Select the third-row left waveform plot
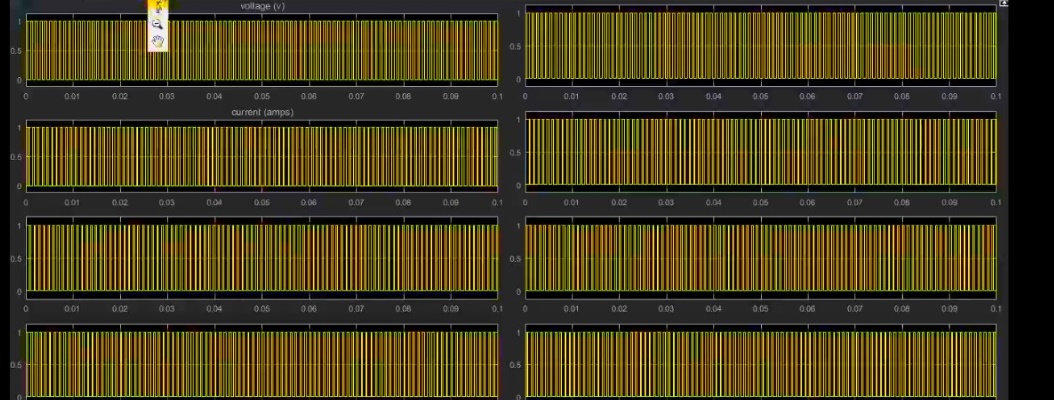1054x400 pixels. pyautogui.click(x=261, y=258)
